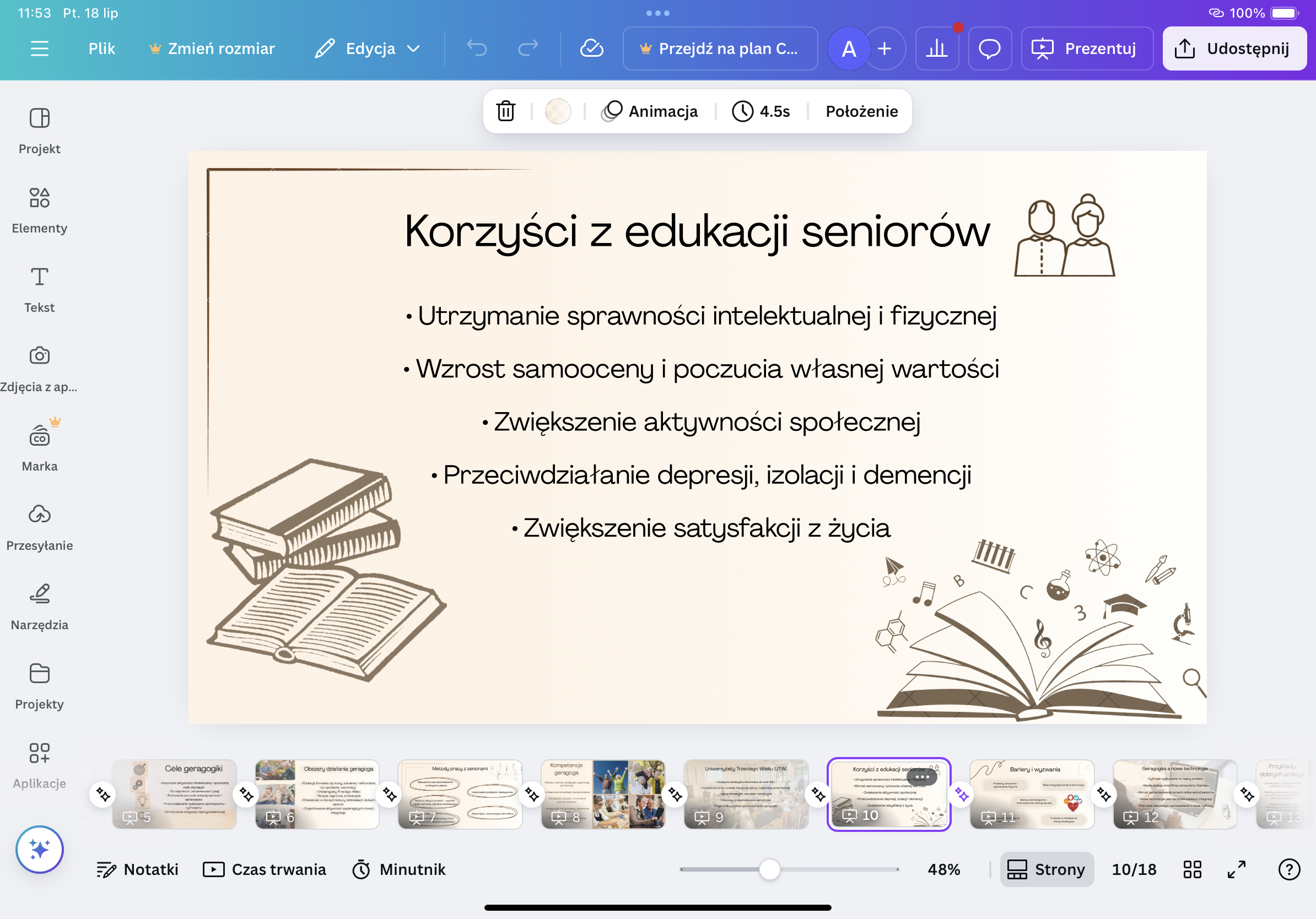Open Zdjęcia z aplikacji panel
1316x919 pixels.
pos(39,369)
